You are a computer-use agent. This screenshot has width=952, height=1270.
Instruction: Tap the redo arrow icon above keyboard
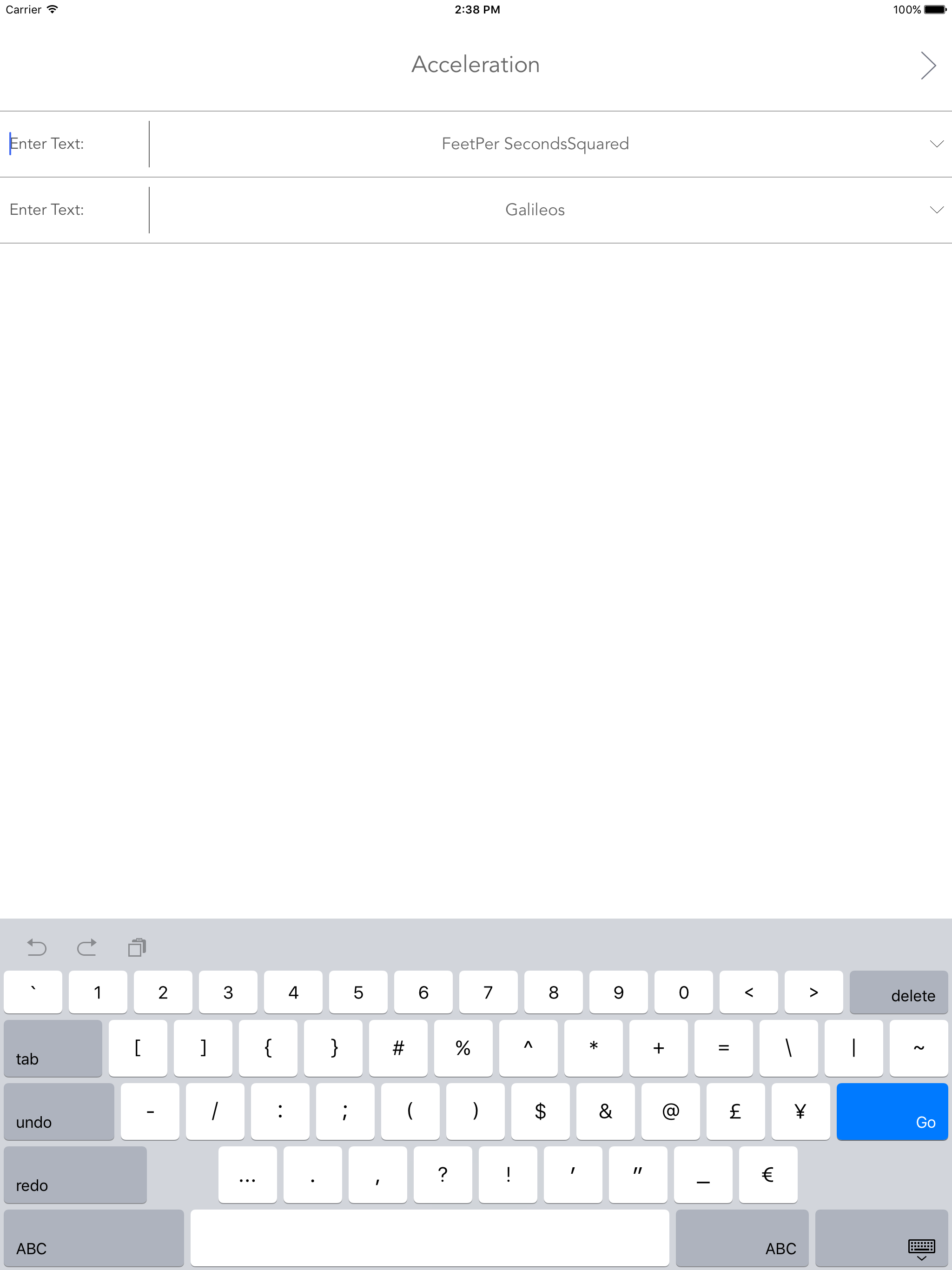tap(87, 947)
